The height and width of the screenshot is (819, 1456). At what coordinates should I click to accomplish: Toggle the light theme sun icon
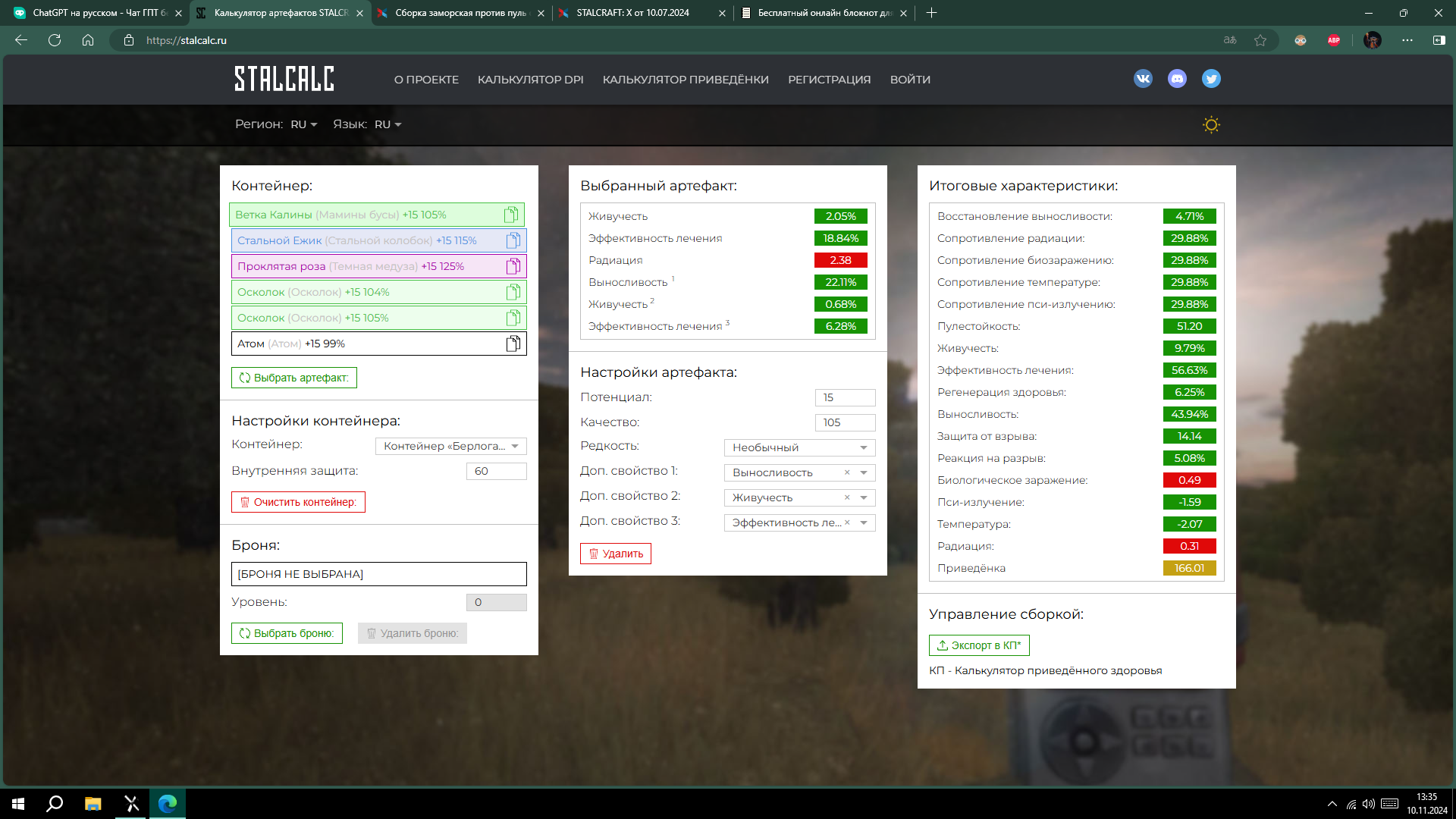[1211, 124]
